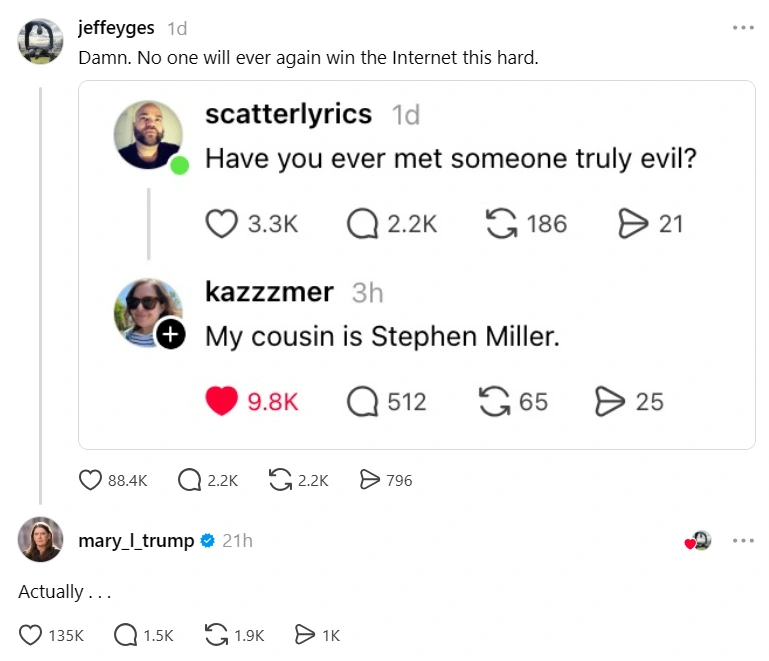View jeffeyges' profile picture
Viewport: 769px width, 661px height.
(41, 41)
